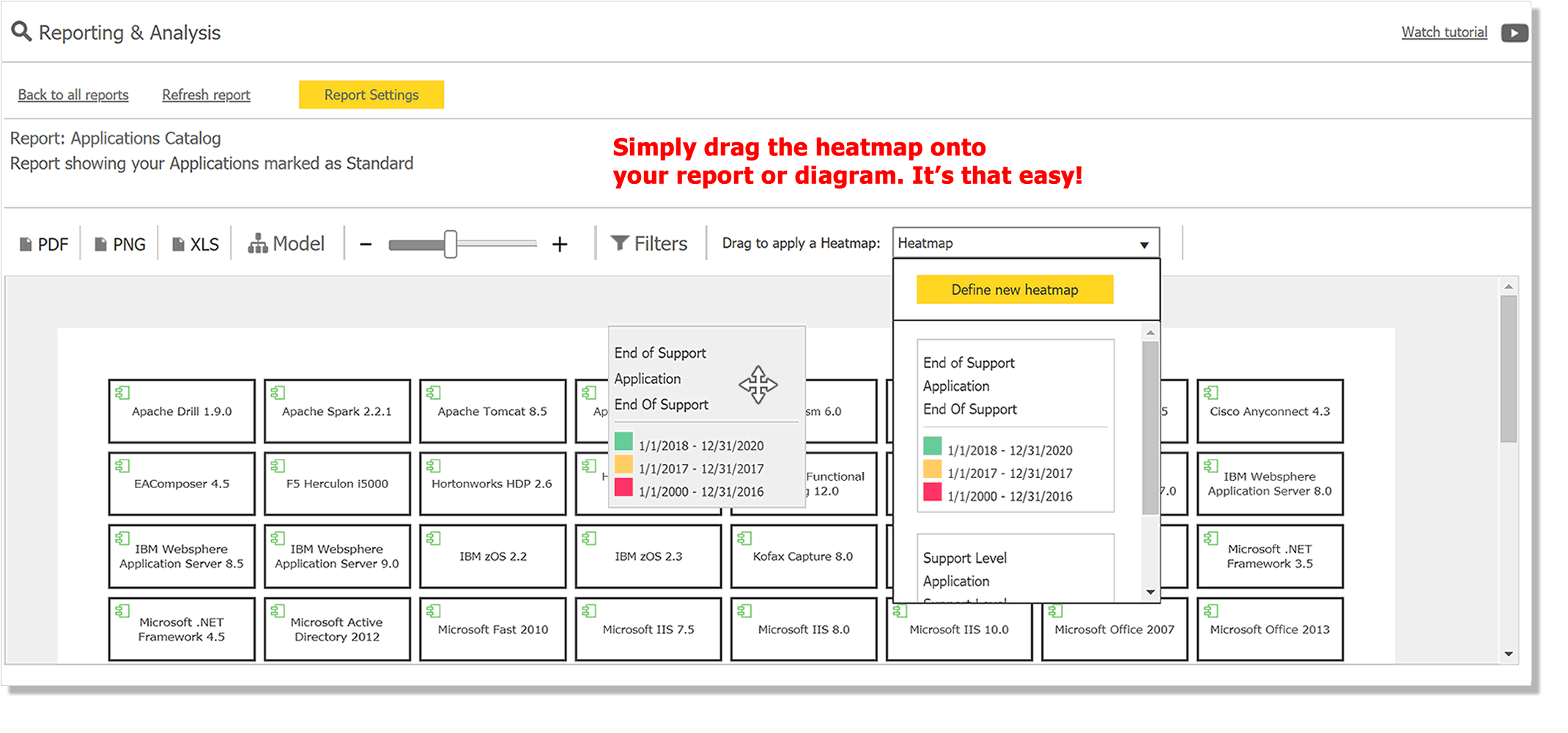Click component icon on F5 Herculon i5000
1568x733 pixels.
tap(278, 465)
